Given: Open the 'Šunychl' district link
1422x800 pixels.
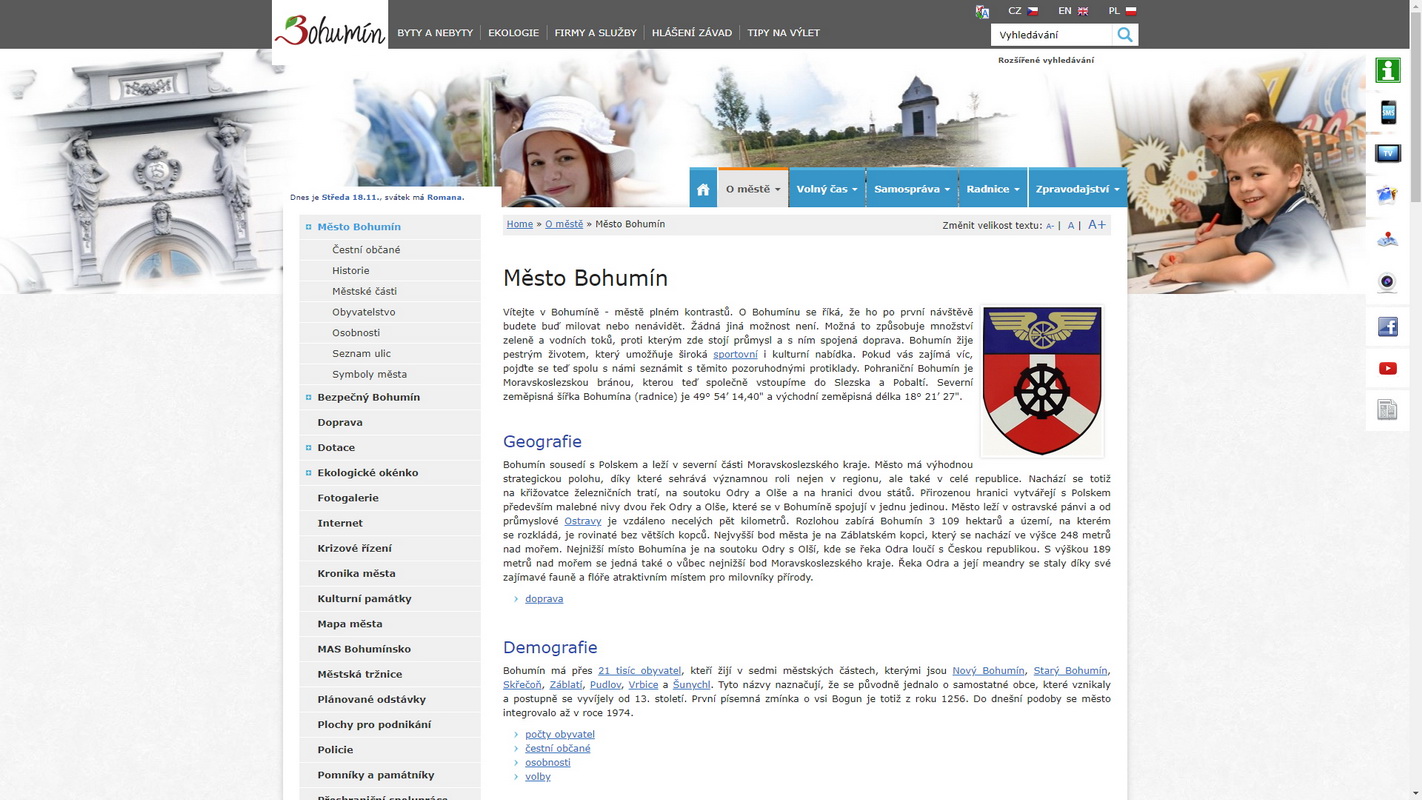Looking at the screenshot, I should 691,685.
